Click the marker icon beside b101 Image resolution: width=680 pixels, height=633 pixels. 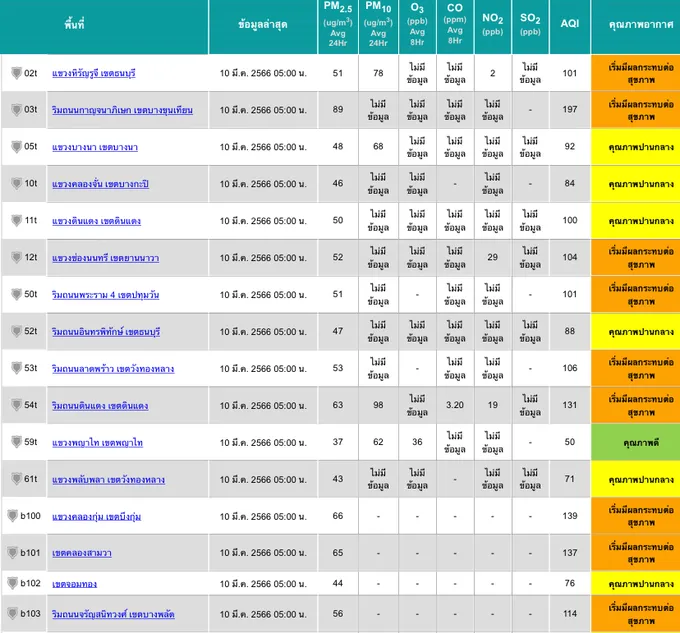(x=13, y=553)
